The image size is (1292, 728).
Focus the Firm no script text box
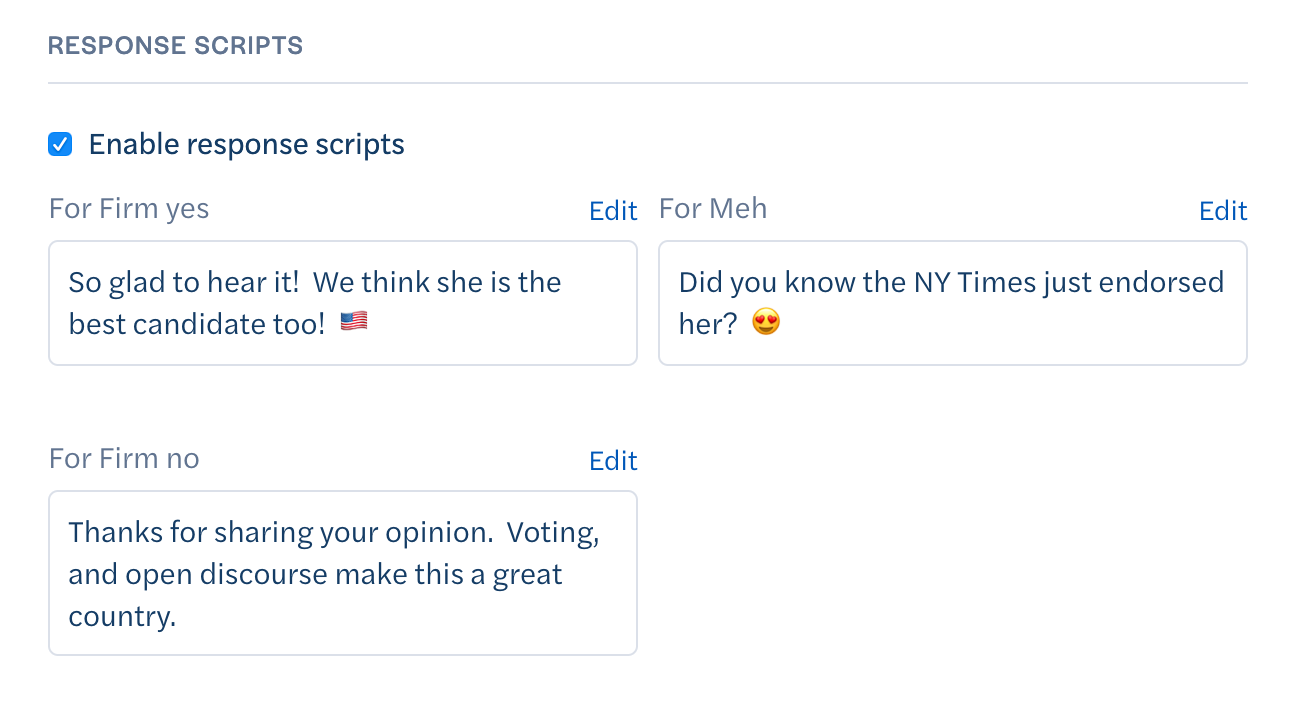pyautogui.click(x=343, y=573)
